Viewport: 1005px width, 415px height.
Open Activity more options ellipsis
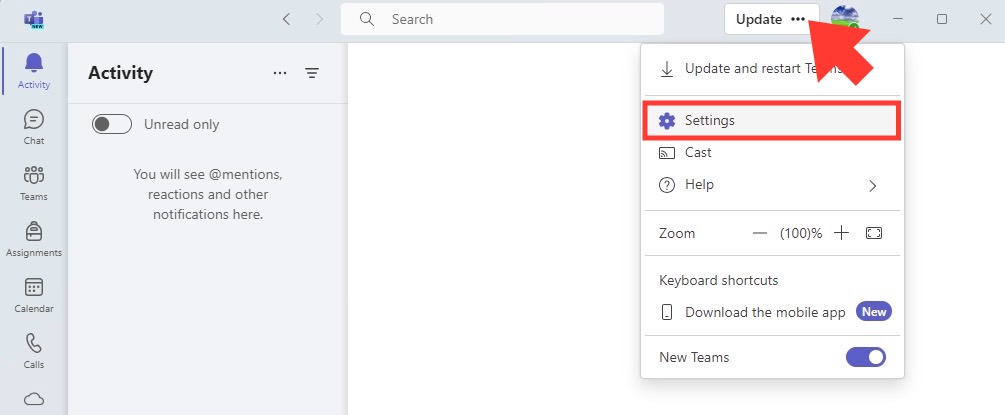pos(279,73)
